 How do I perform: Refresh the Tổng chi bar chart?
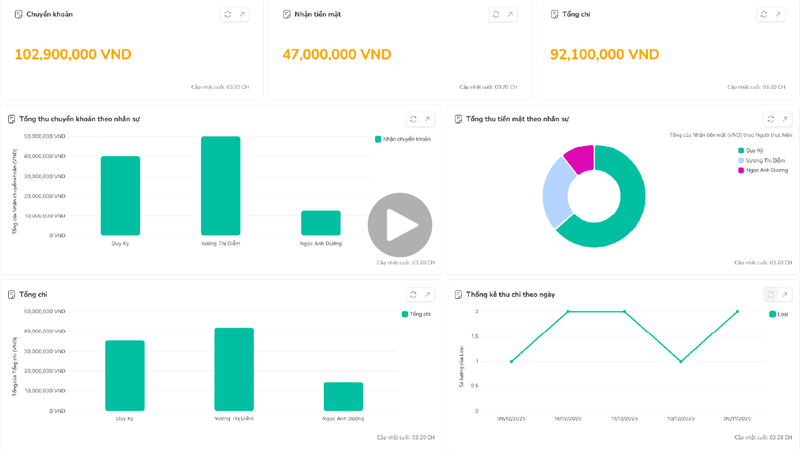(x=413, y=295)
